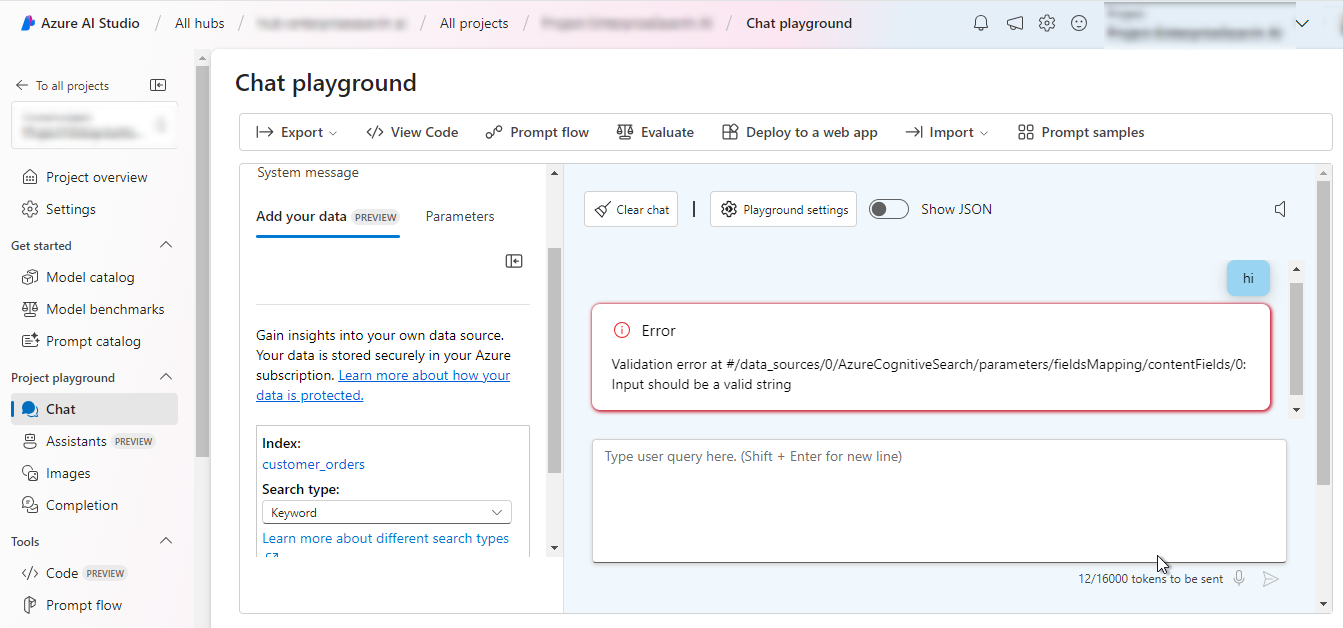Collapse the Add your data panel
The width and height of the screenshot is (1343, 628).
point(514,260)
